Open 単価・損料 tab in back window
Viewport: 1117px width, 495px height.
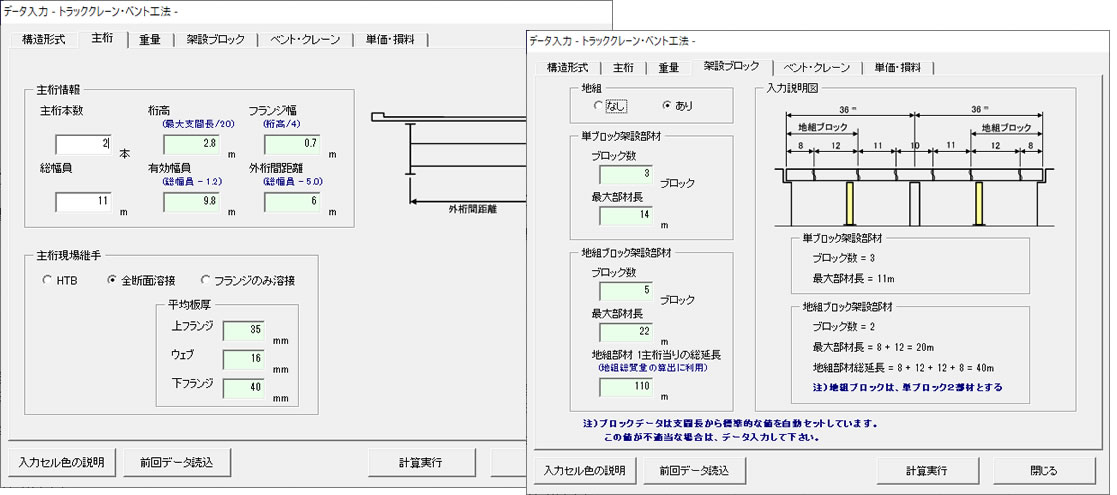click(391, 40)
